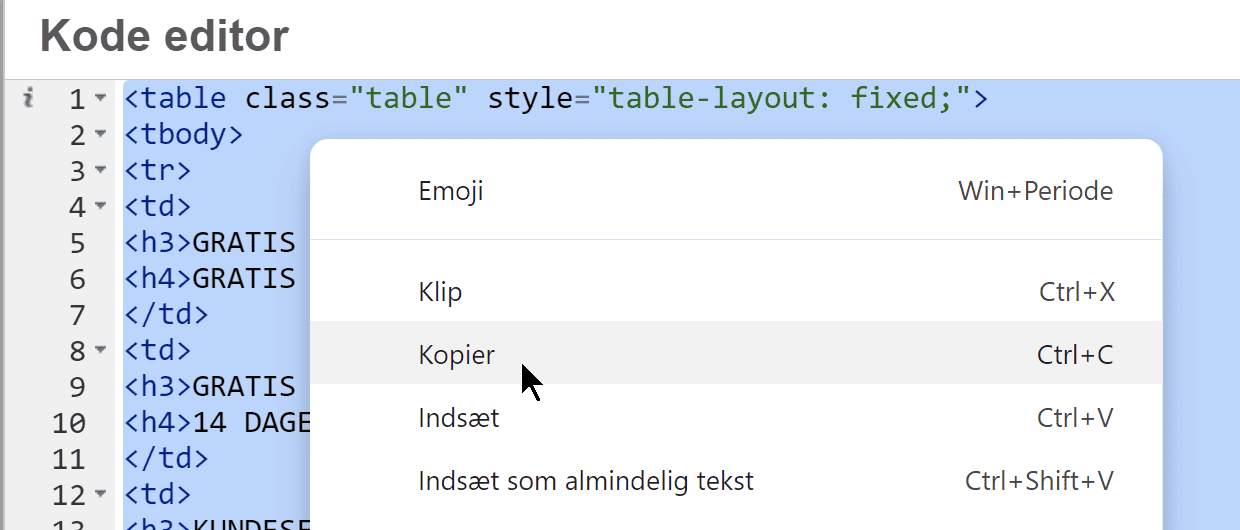Click the <h3>GRATIS text on line 9
The height and width of the screenshot is (530, 1240).
pyautogui.click(x=210, y=387)
